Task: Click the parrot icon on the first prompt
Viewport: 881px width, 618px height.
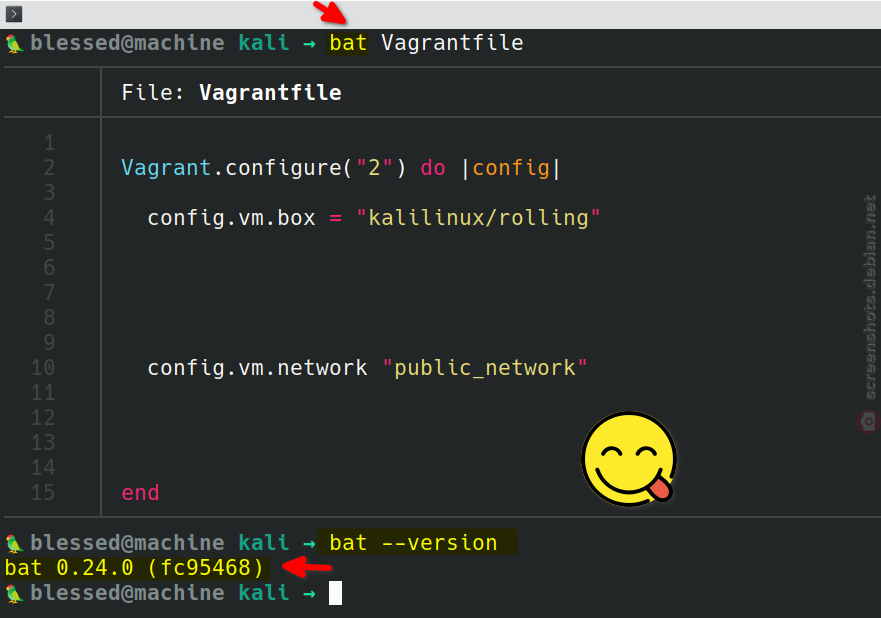Action: pos(14,44)
